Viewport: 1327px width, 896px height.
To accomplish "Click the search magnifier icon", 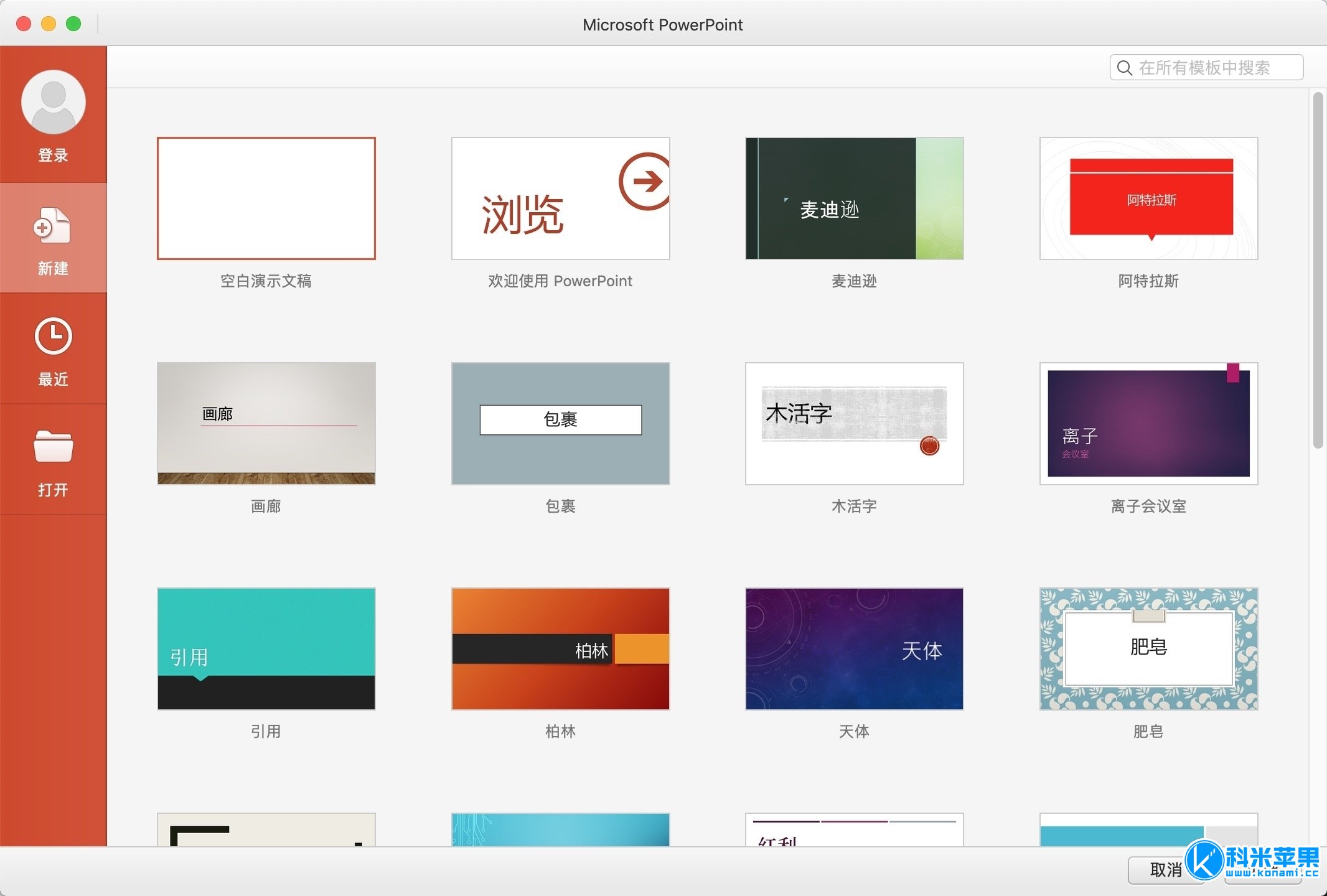I will coord(1124,67).
